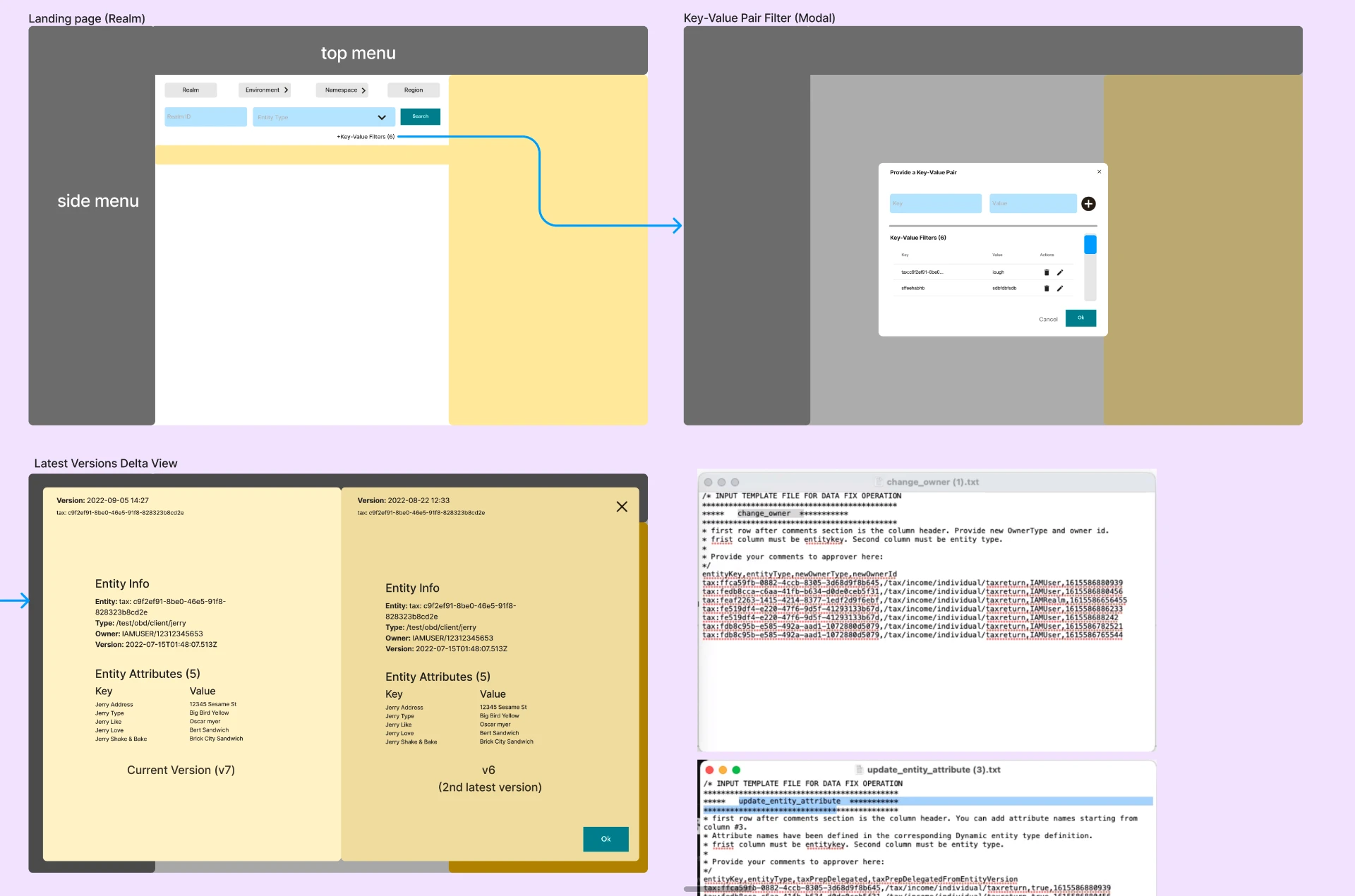Click Ok in Key-Value Pair modal
1355x896 pixels.
(1080, 318)
